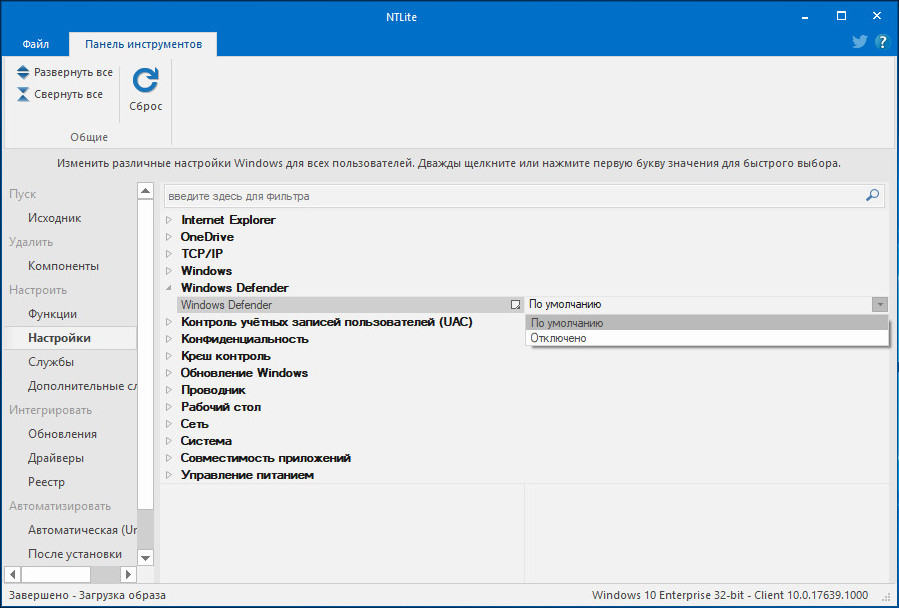Switch to Панель инструментов tab
This screenshot has height=608, width=899.
tap(143, 44)
